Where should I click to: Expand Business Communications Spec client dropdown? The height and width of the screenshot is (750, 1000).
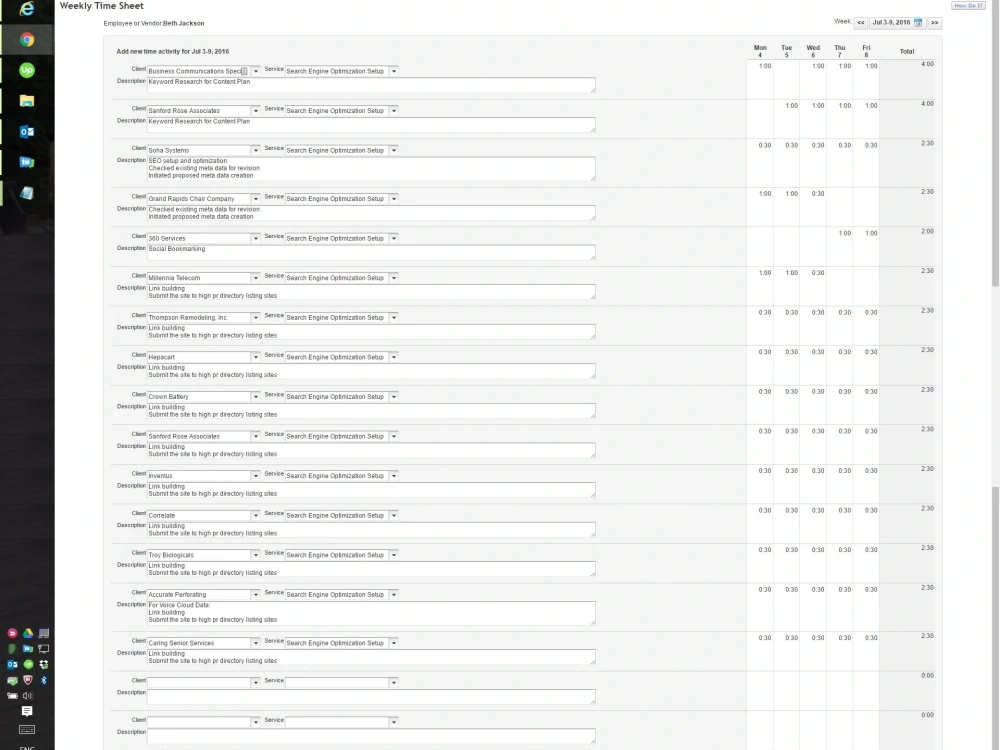point(256,71)
